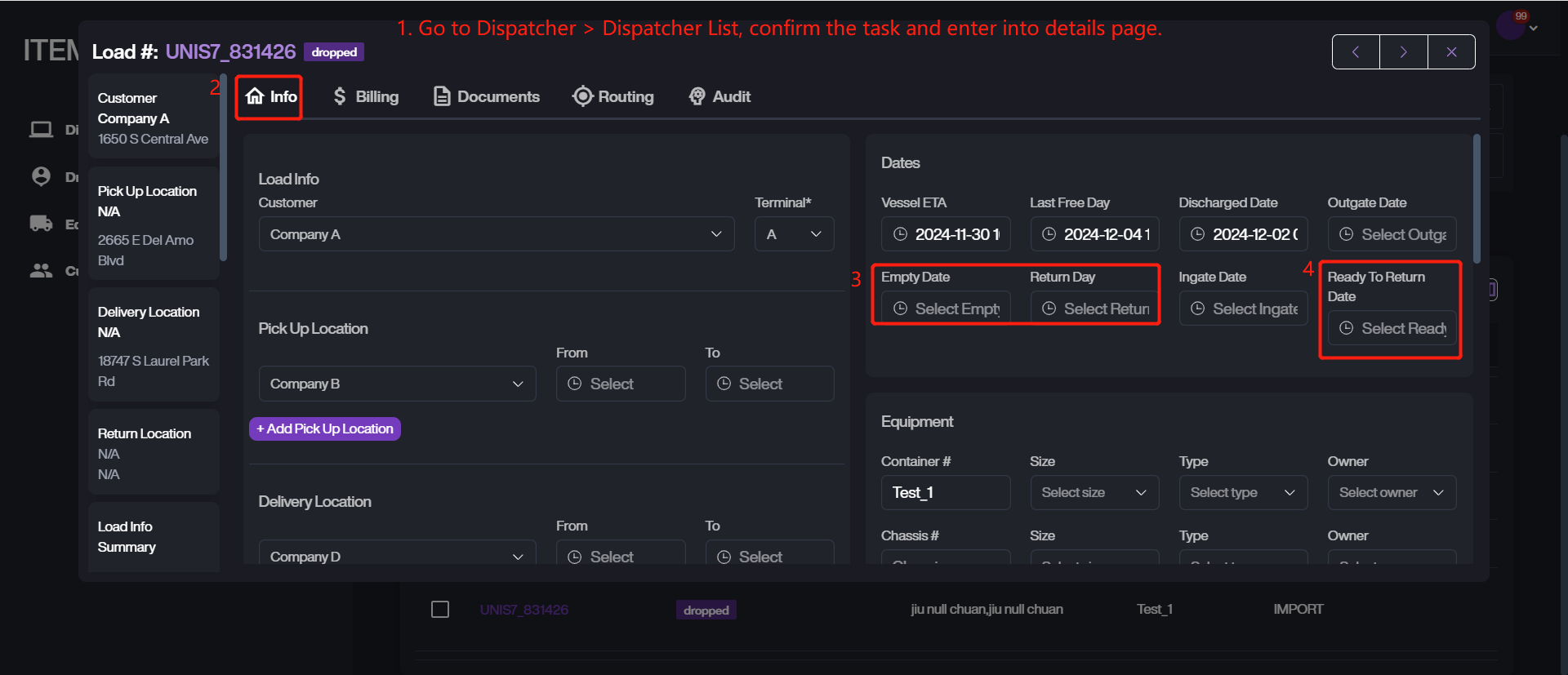Click the people group icon in sidebar
This screenshot has width=1568, height=675.
coord(41,270)
